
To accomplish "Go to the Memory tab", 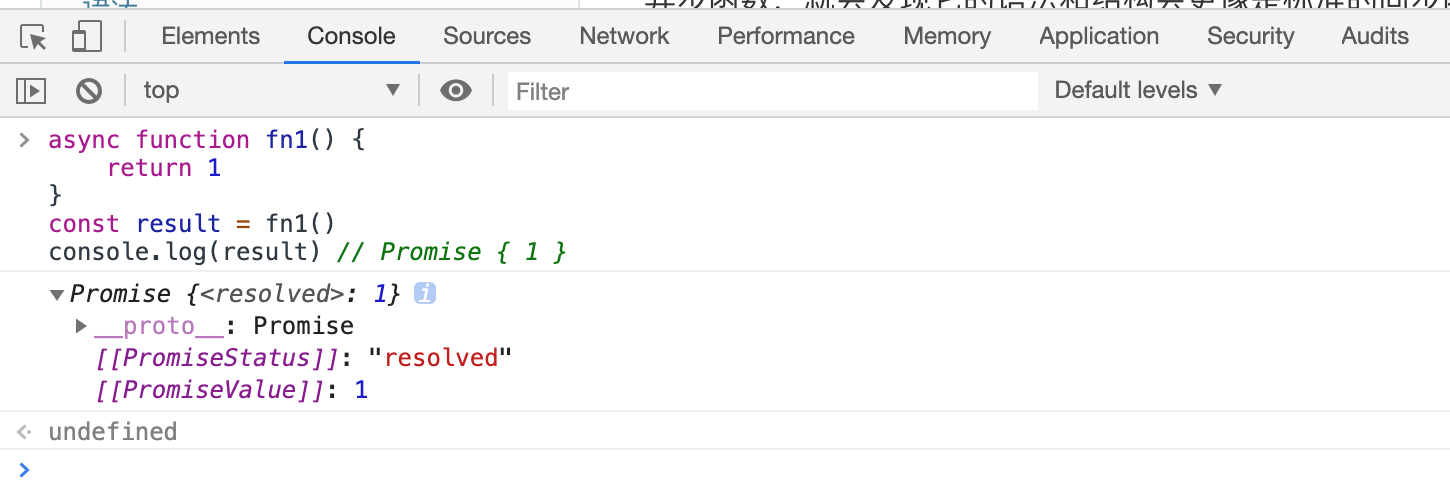I will pos(947,37).
